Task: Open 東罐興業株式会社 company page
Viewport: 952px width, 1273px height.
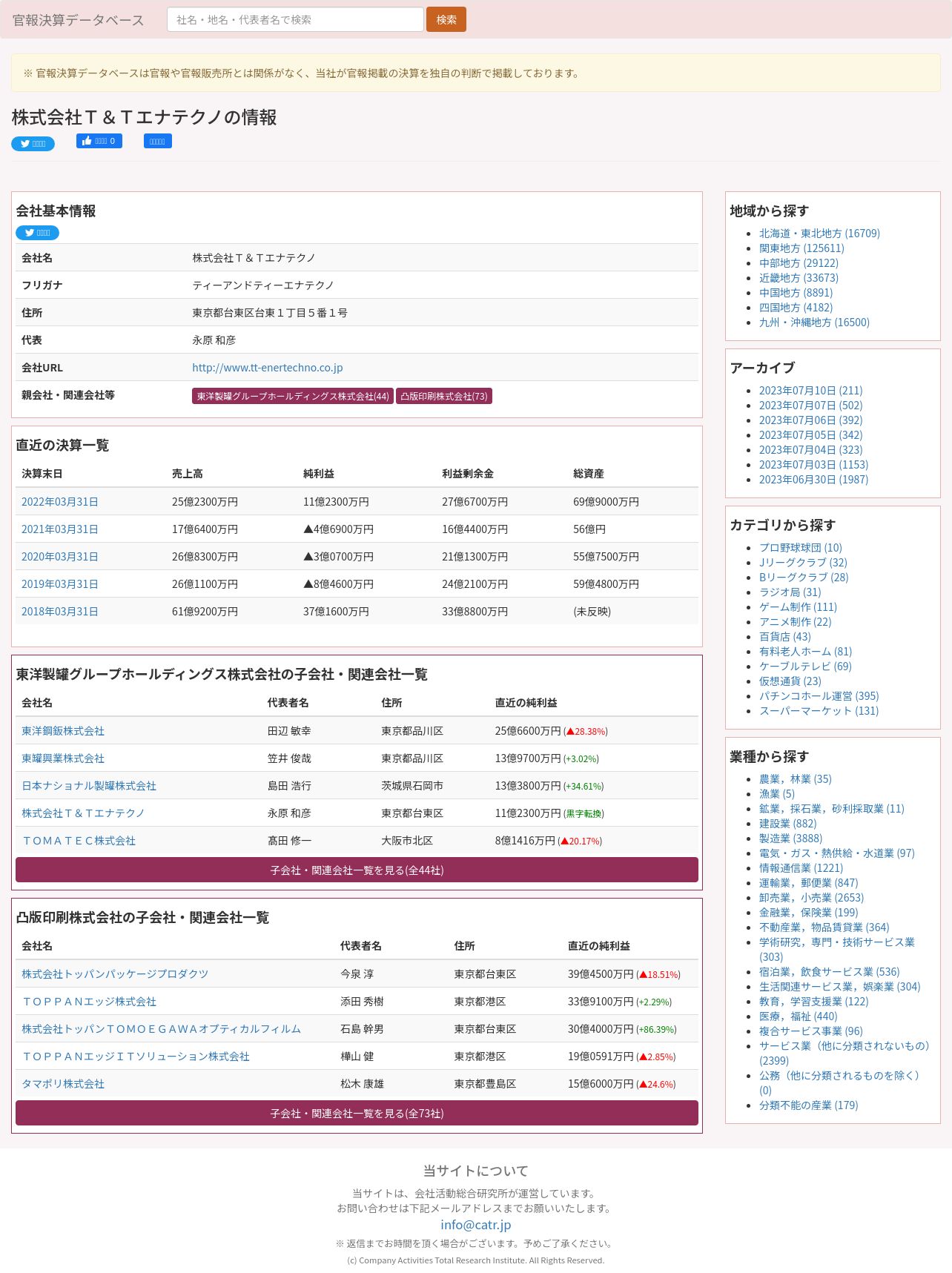Action: (x=63, y=758)
